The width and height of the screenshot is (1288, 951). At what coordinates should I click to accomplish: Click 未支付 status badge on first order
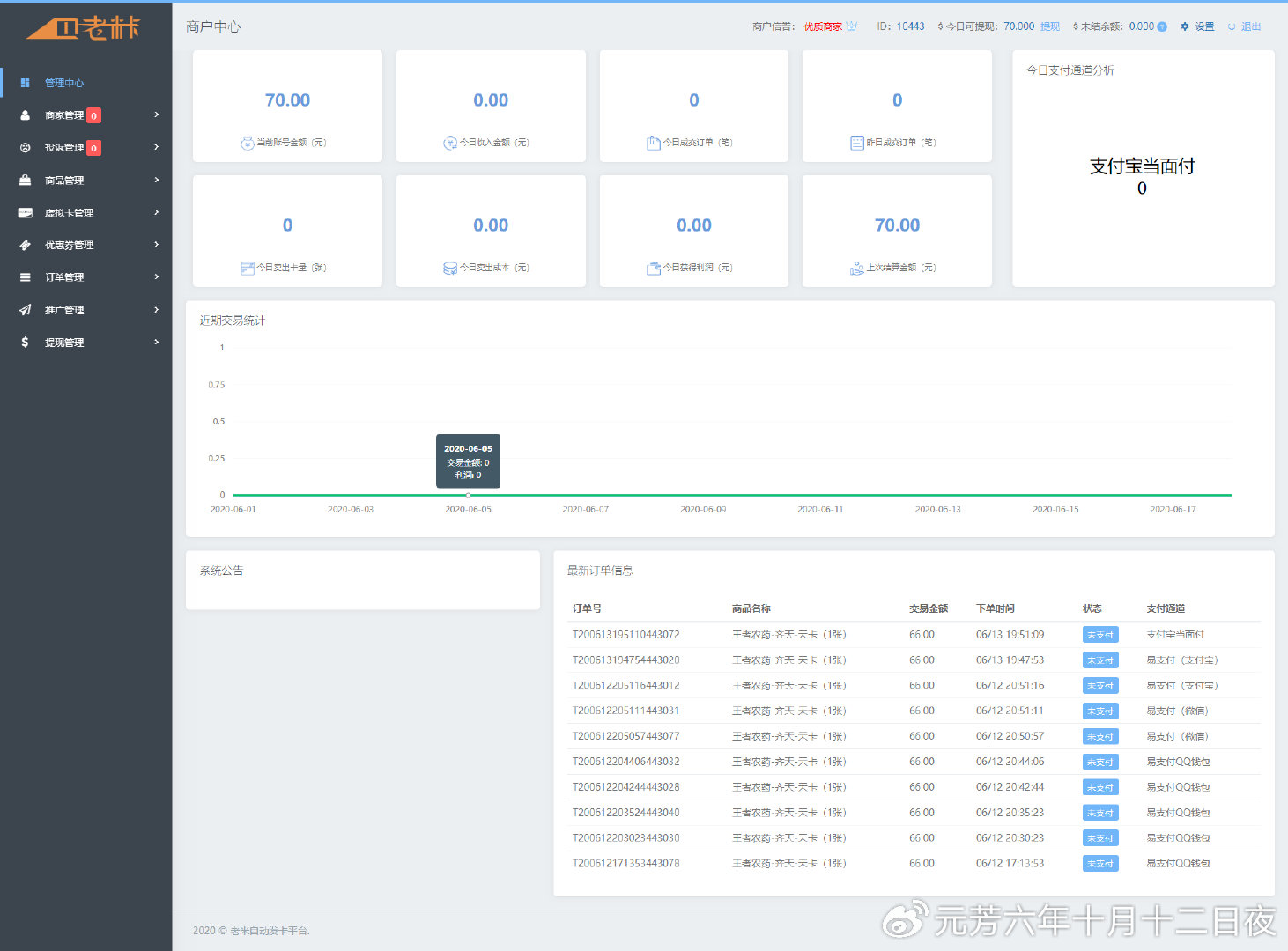pyautogui.click(x=1099, y=635)
